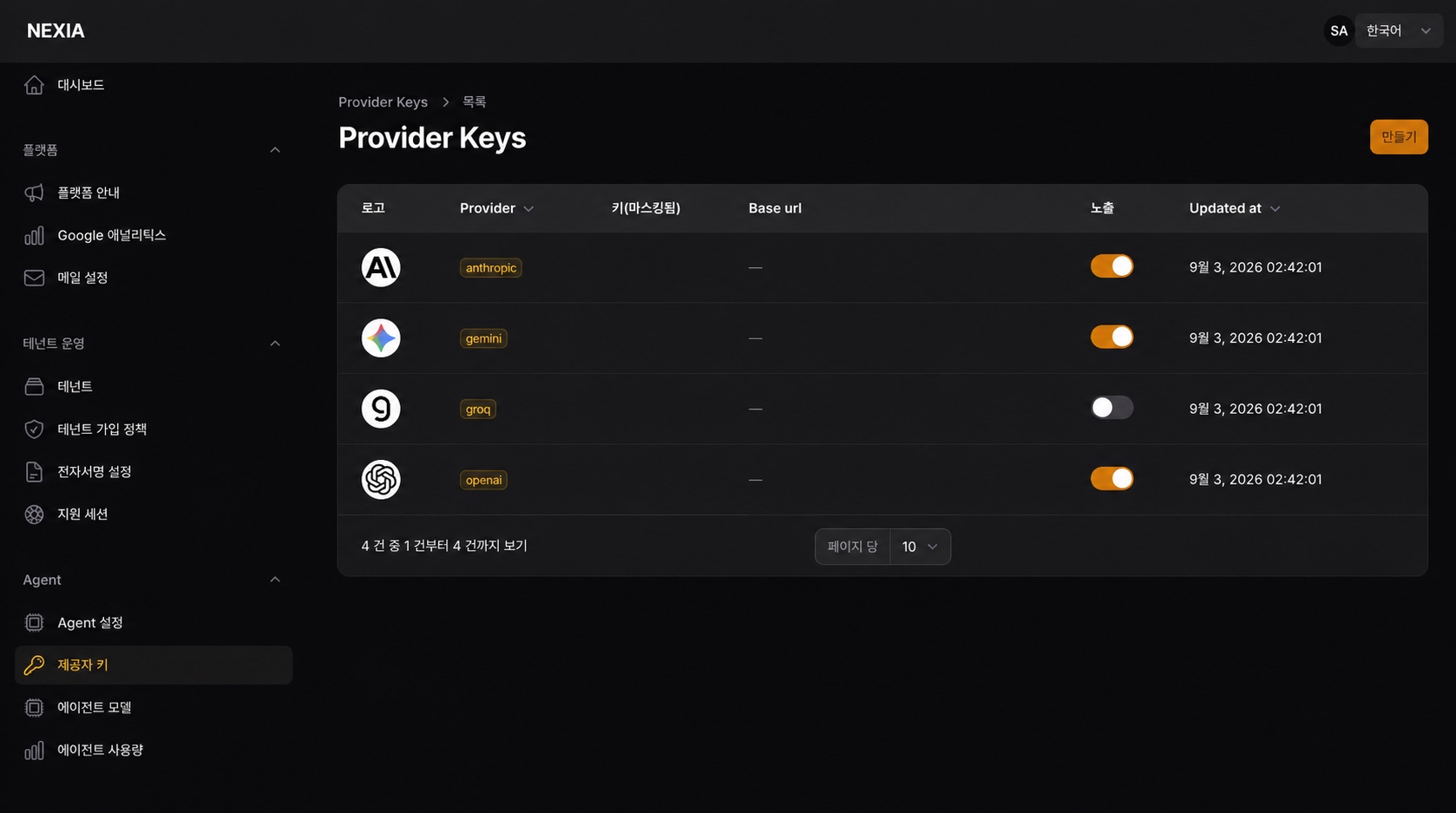Open the 한국어 language dropdown
1456x813 pixels.
click(1399, 30)
